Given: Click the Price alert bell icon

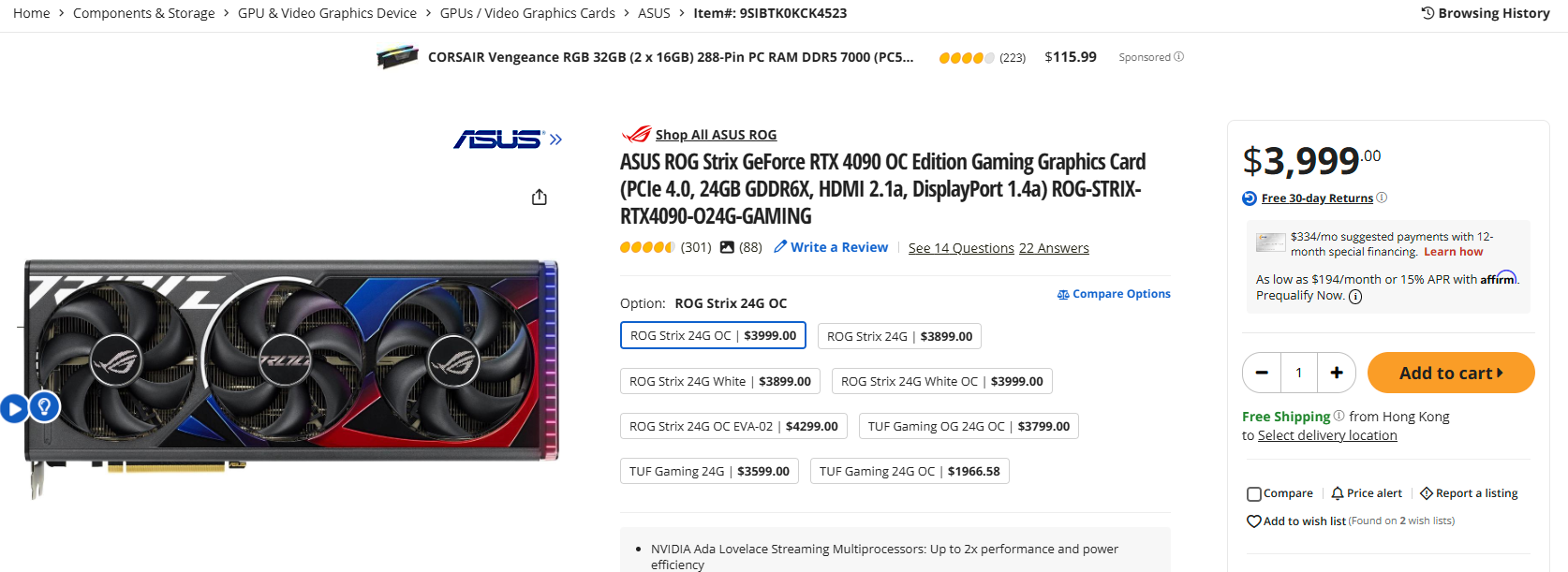Looking at the screenshot, I should coord(1338,493).
